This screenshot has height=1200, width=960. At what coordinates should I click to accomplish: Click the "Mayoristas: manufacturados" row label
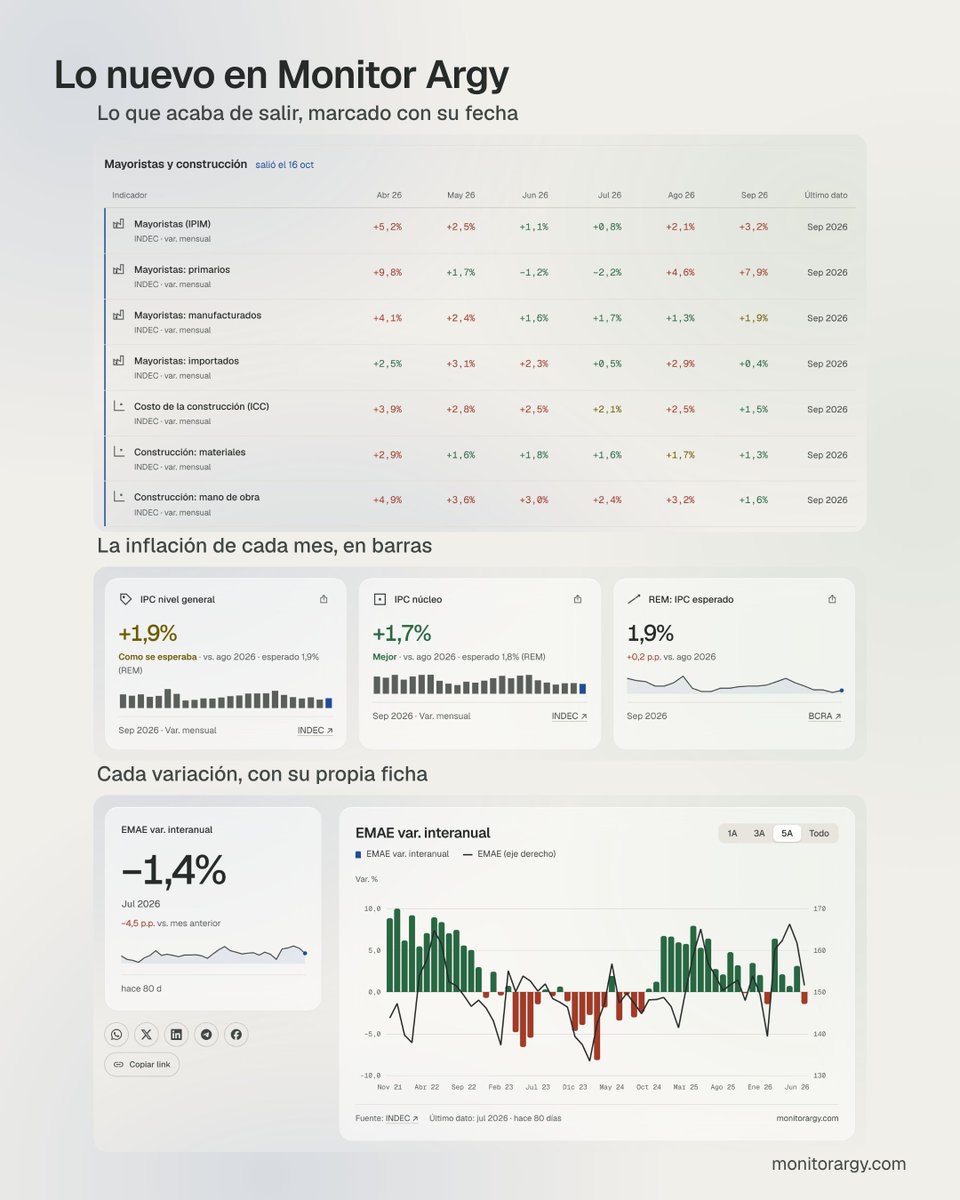coord(198,315)
